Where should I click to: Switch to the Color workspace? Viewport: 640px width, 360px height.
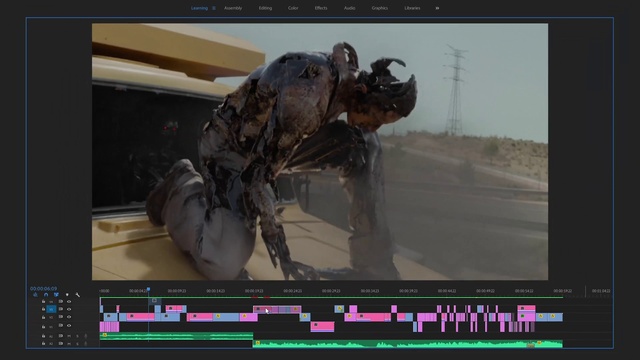(x=293, y=8)
